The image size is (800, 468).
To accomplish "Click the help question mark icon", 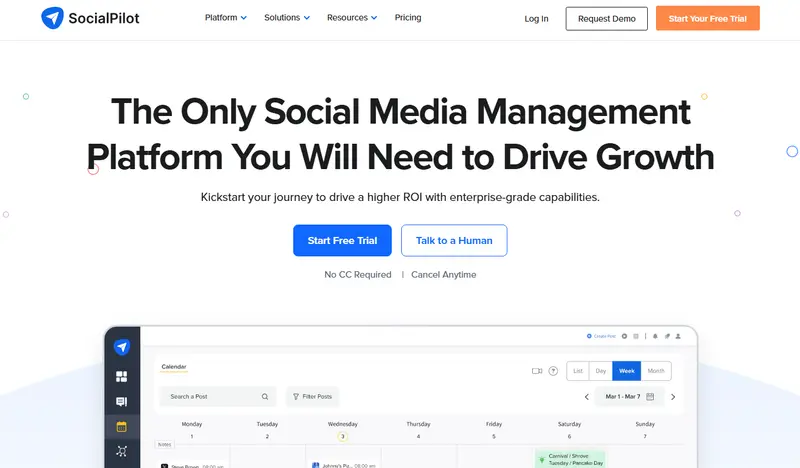I will [553, 371].
